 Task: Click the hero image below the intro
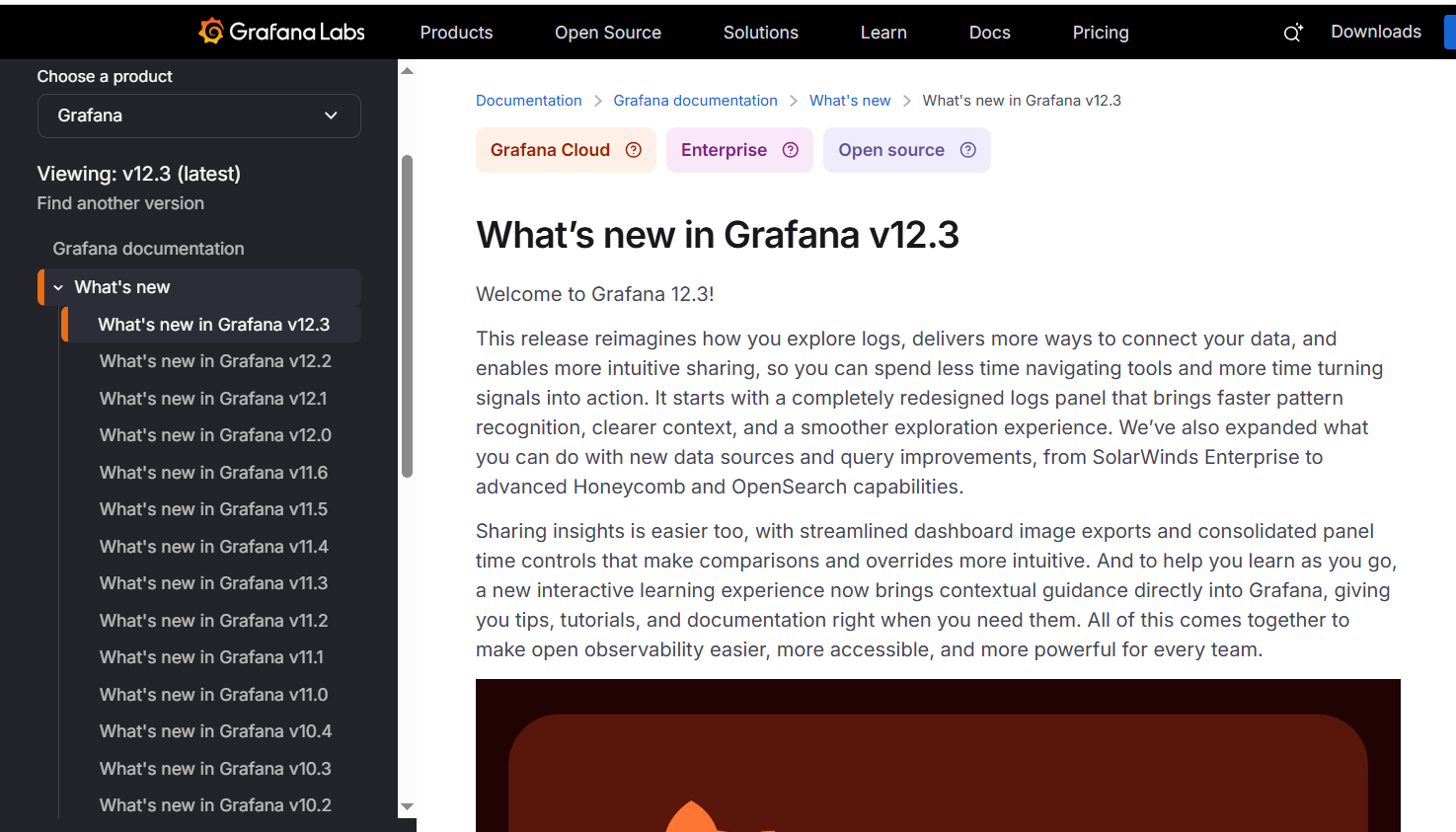(x=938, y=755)
